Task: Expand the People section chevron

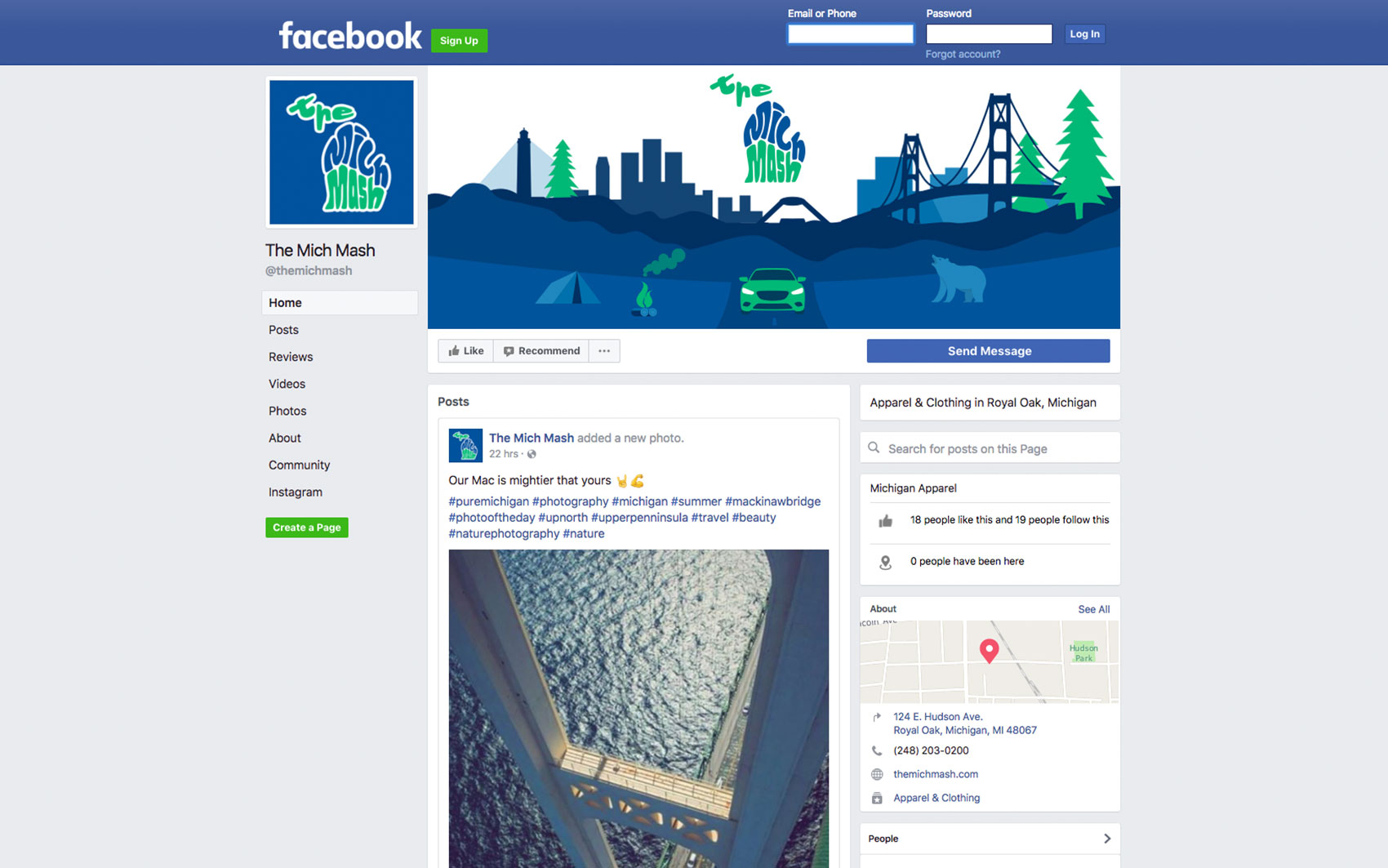Action: [x=1107, y=839]
